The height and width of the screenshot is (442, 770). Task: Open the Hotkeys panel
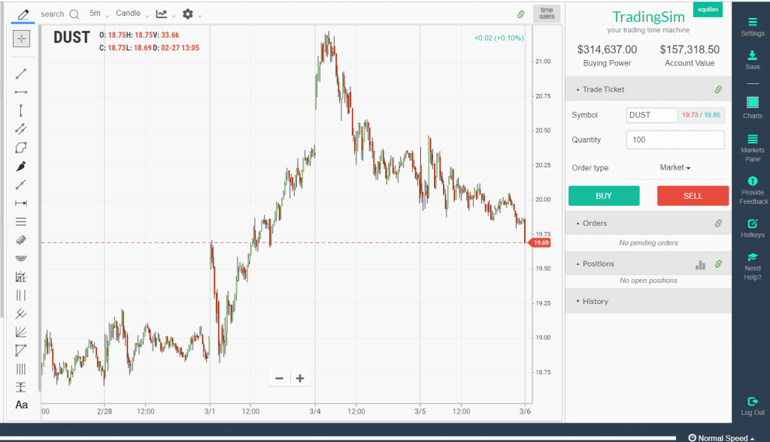click(x=752, y=227)
